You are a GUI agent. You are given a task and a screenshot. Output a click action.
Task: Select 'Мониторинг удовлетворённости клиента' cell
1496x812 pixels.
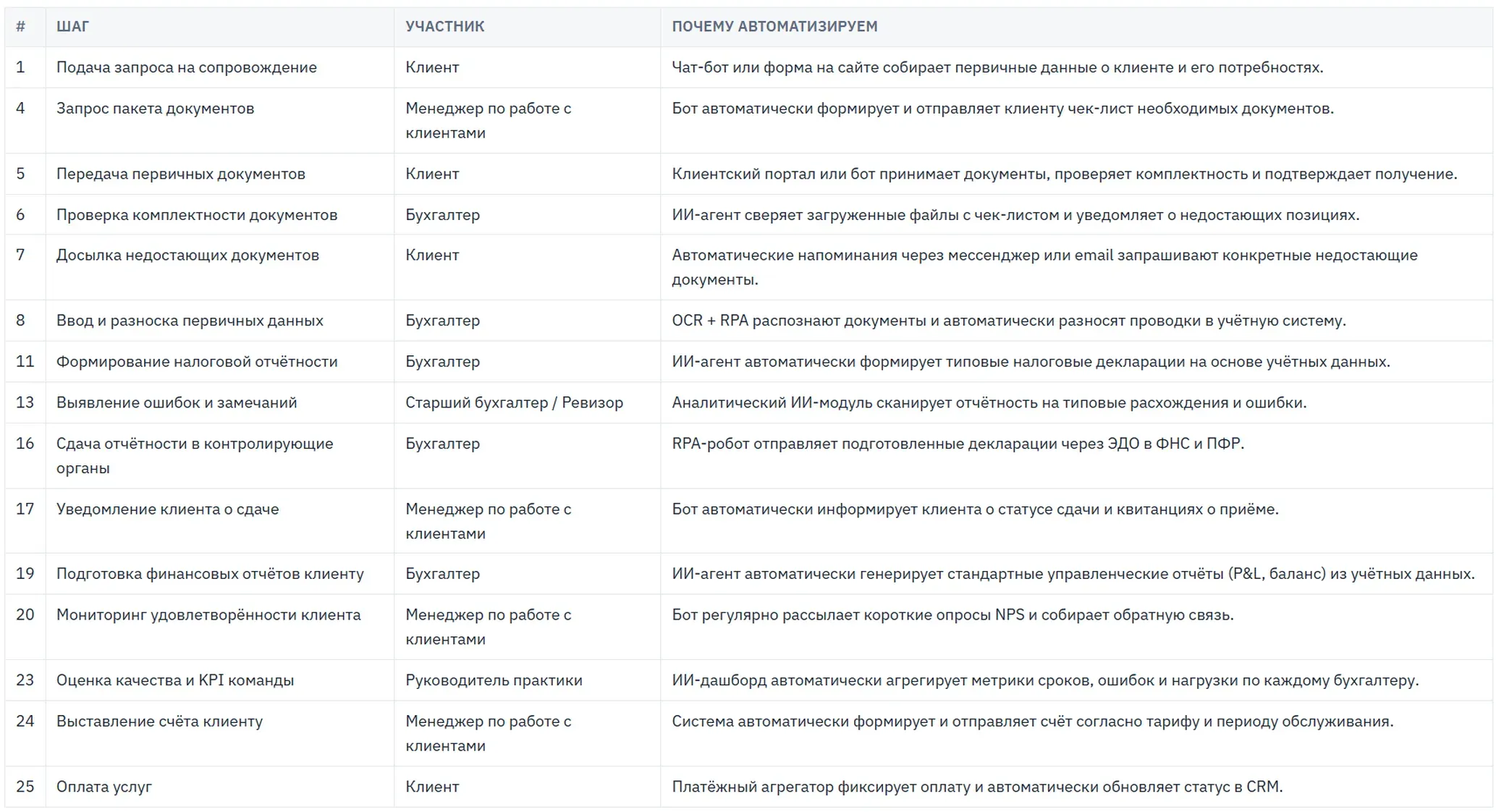pos(208,615)
